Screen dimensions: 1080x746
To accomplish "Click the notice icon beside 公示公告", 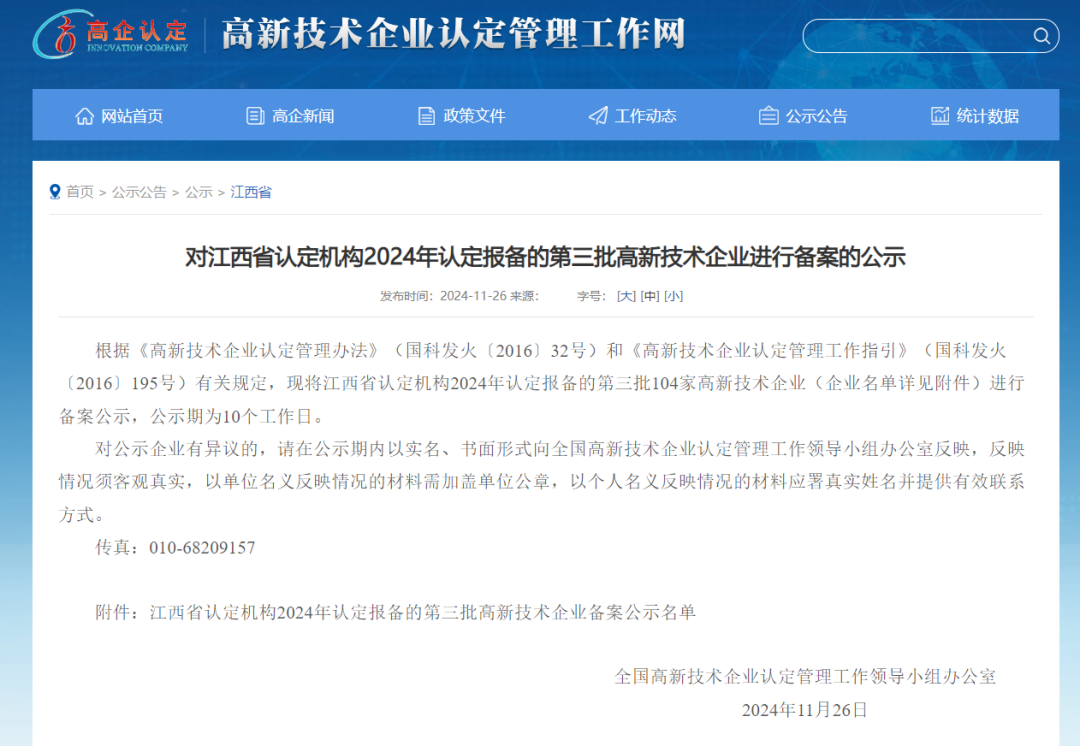I will (x=769, y=116).
